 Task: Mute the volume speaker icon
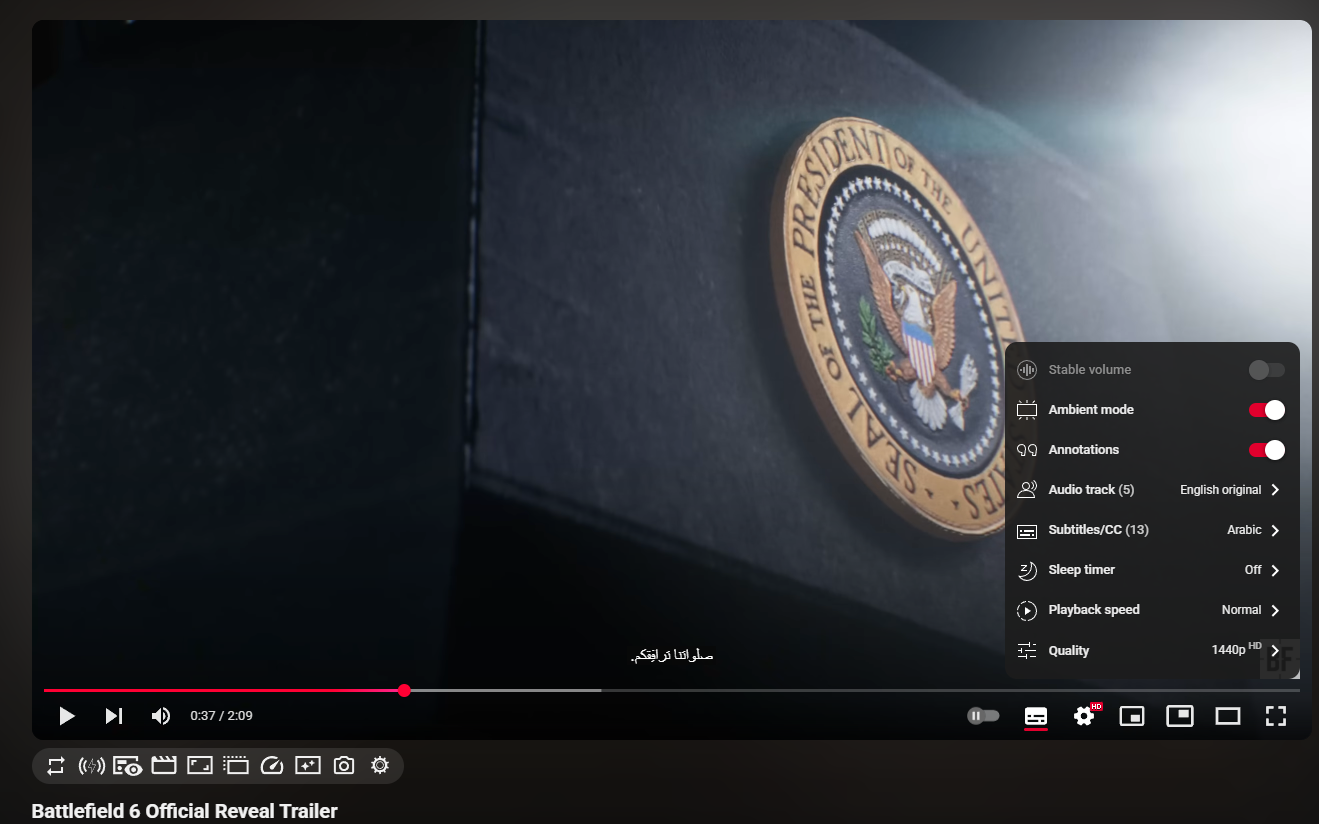pyautogui.click(x=160, y=716)
